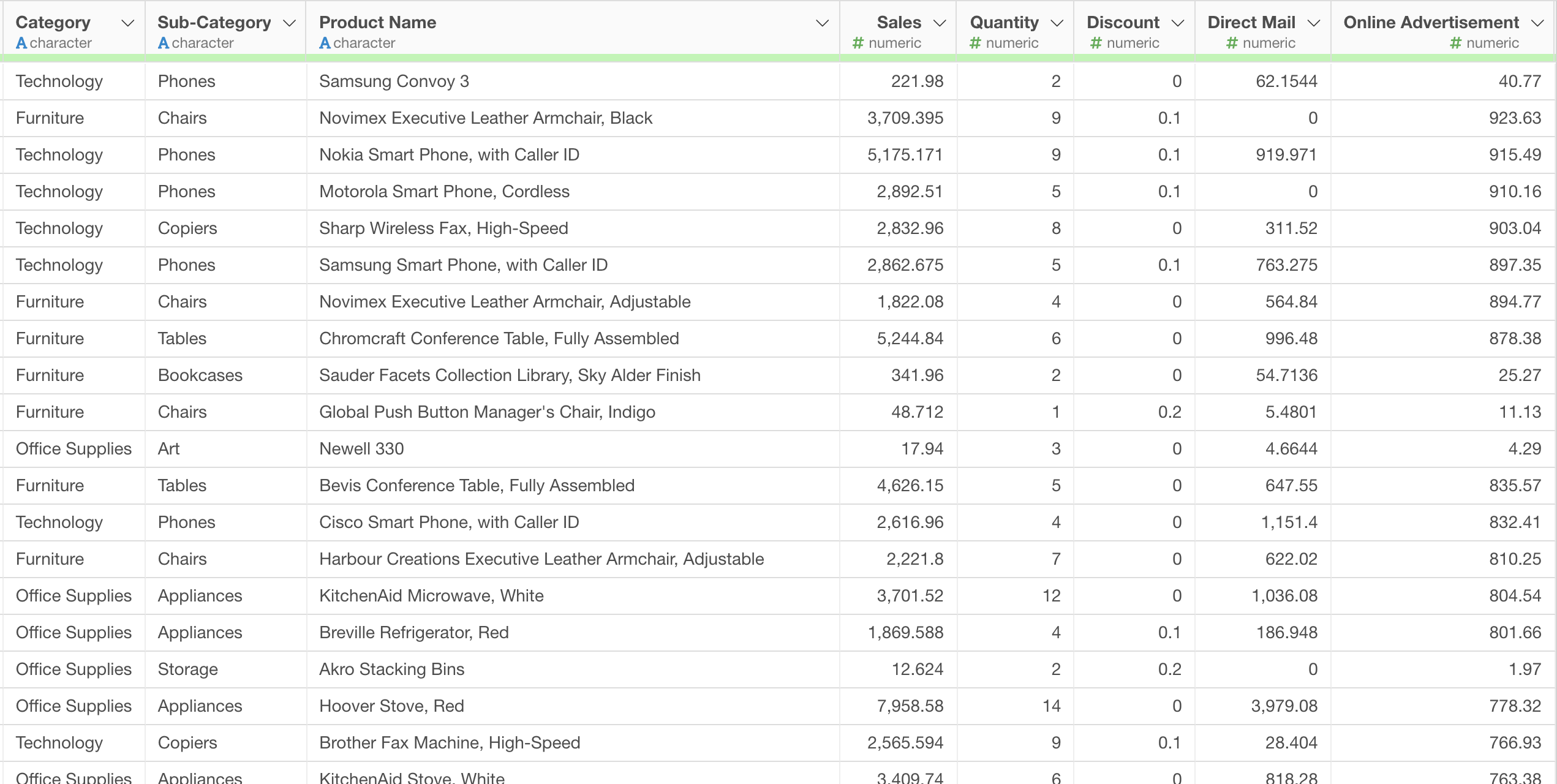
Task: Click the Sales value 5,175.171
Action: (x=905, y=155)
